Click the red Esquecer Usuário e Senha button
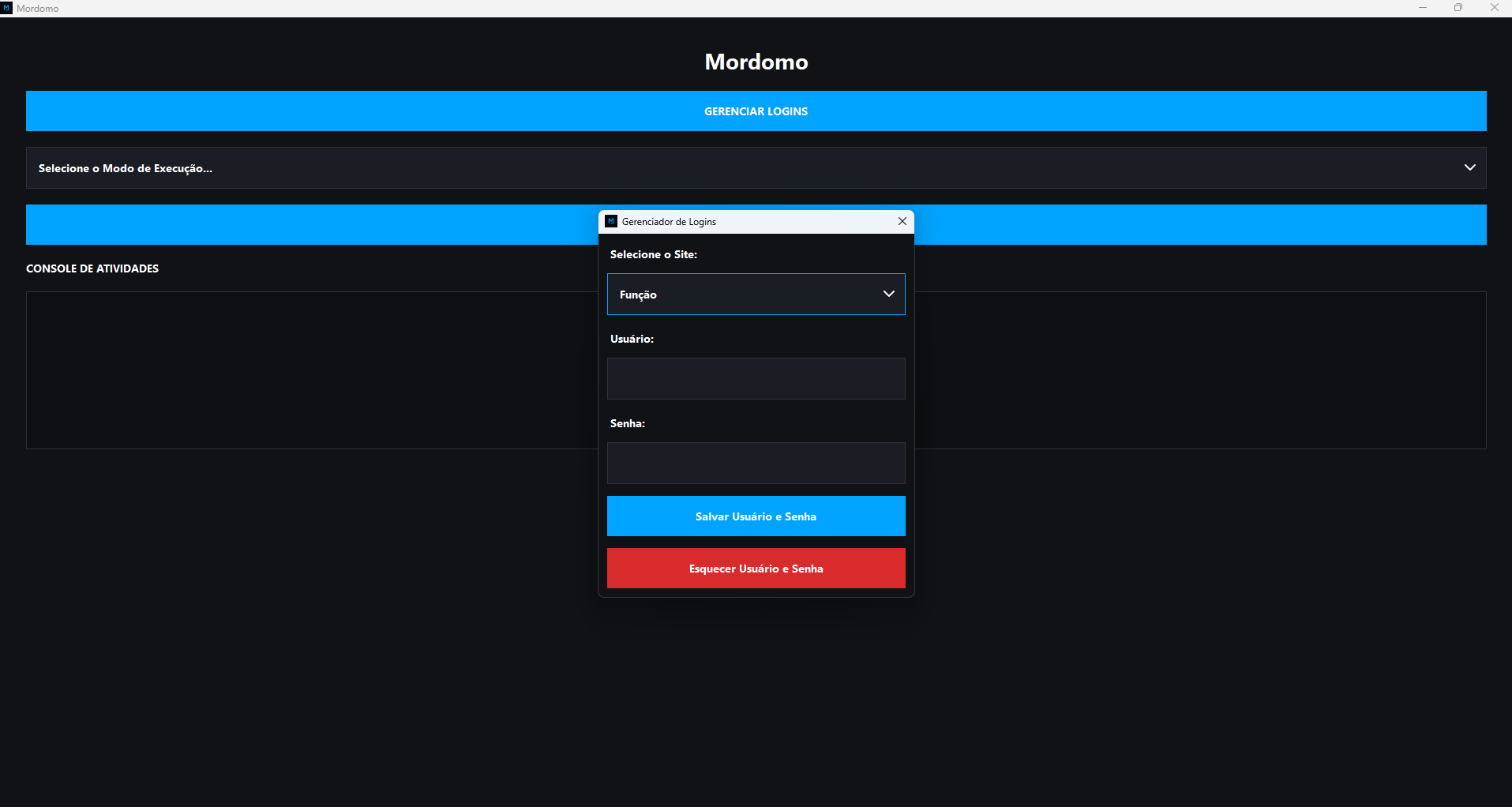The image size is (1512, 807). (756, 569)
